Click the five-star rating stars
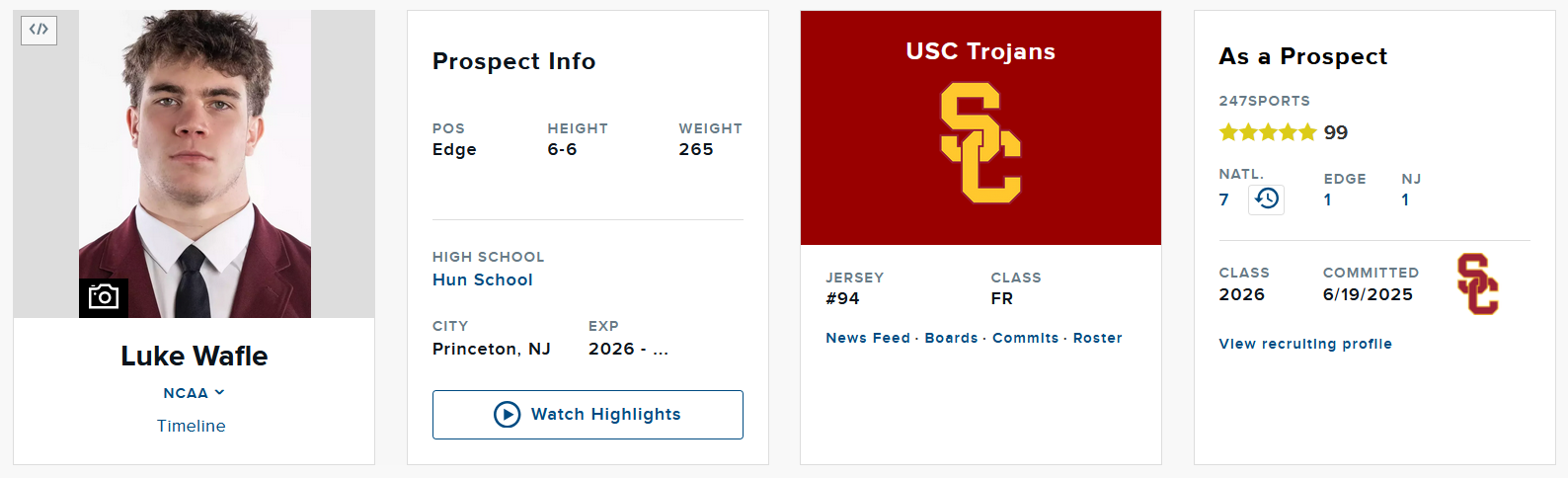This screenshot has height=478, width=1568. (1268, 132)
